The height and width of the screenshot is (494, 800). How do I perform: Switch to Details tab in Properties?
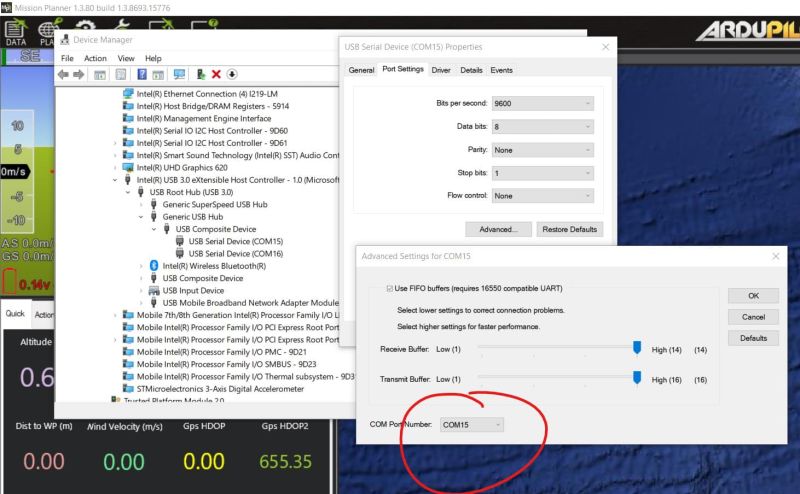point(471,70)
